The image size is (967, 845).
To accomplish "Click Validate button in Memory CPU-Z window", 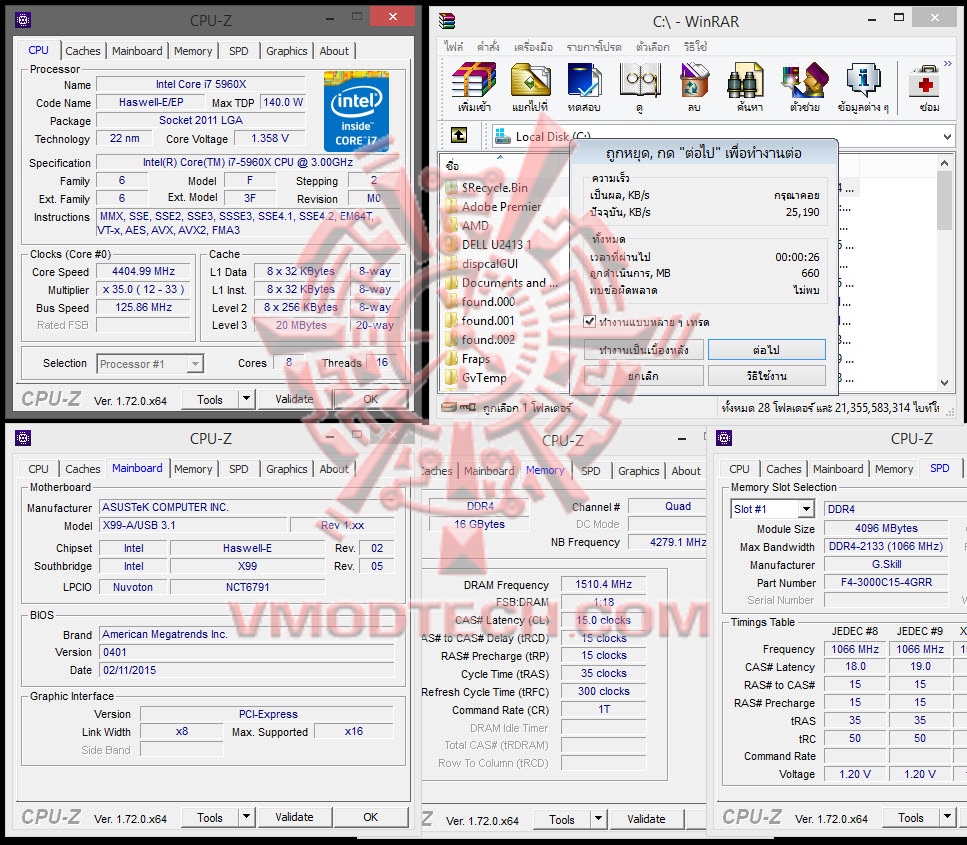I will [646, 819].
